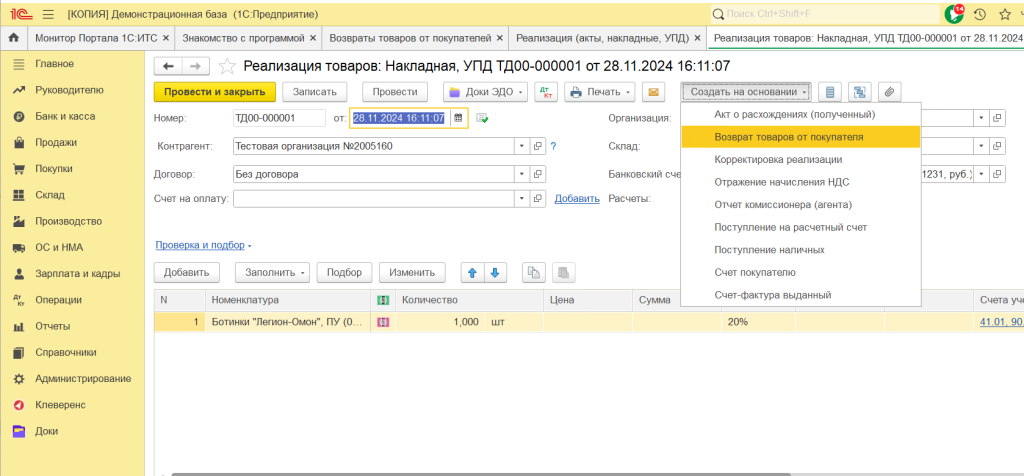
Task: Expand the Контрагент dropdown arrow
Action: (522, 146)
